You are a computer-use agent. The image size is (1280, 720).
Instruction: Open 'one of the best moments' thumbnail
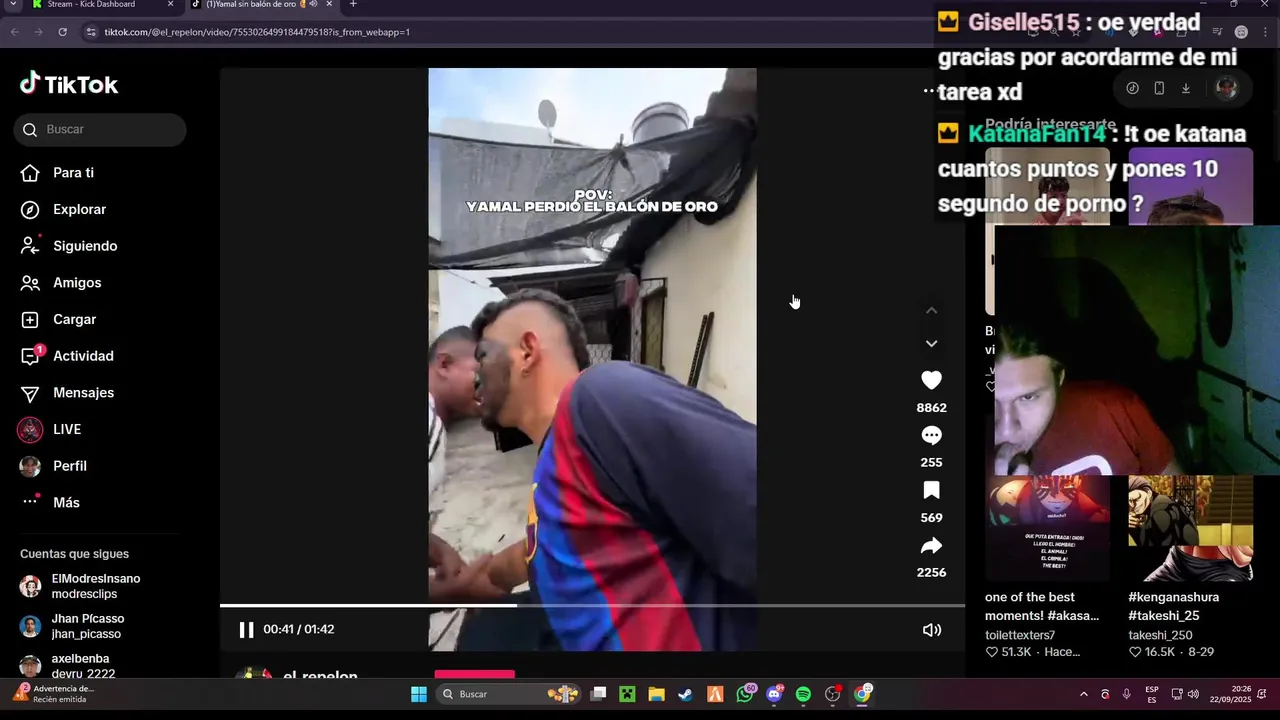[1047, 528]
